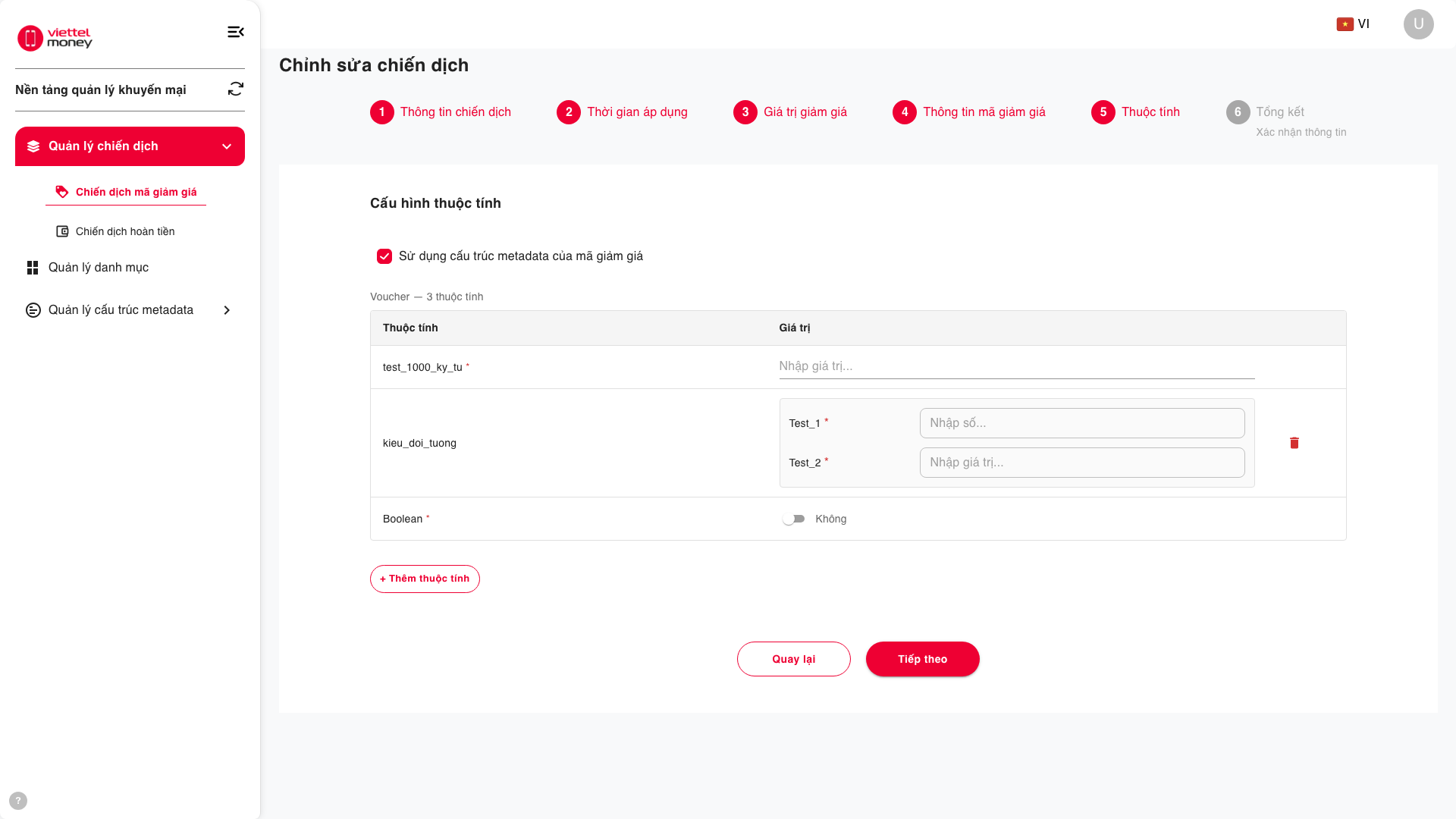Uncheck Sử dụng cấu trúc metadata checkbox
The image size is (1456, 819).
click(x=384, y=256)
